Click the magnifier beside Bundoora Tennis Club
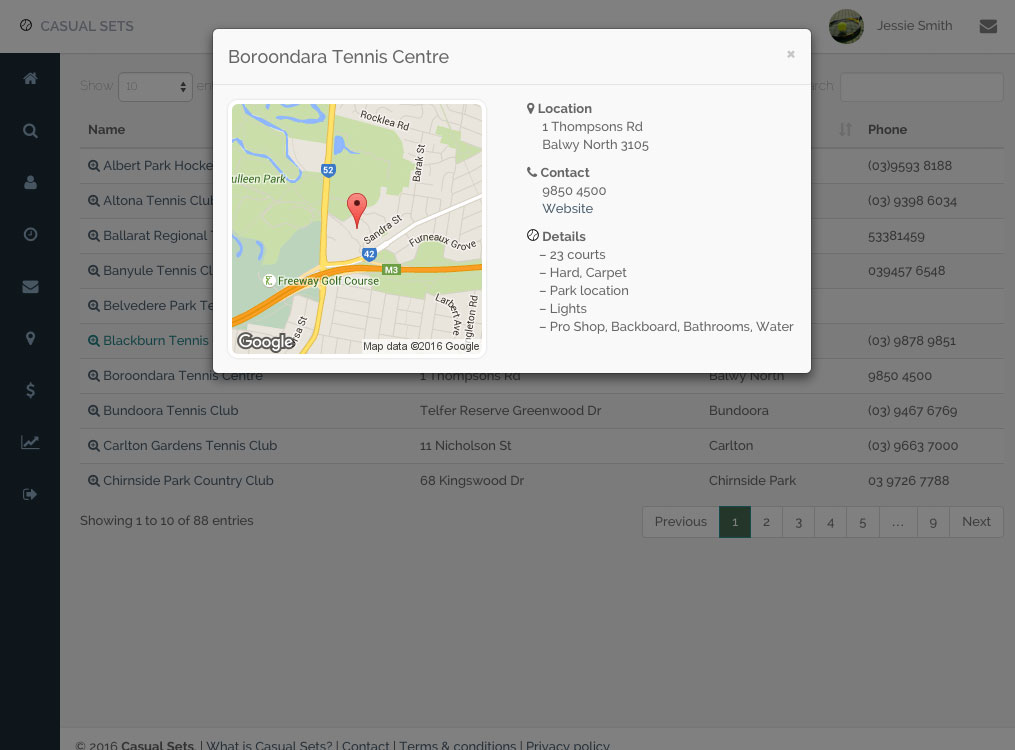The image size is (1015, 750). [94, 410]
